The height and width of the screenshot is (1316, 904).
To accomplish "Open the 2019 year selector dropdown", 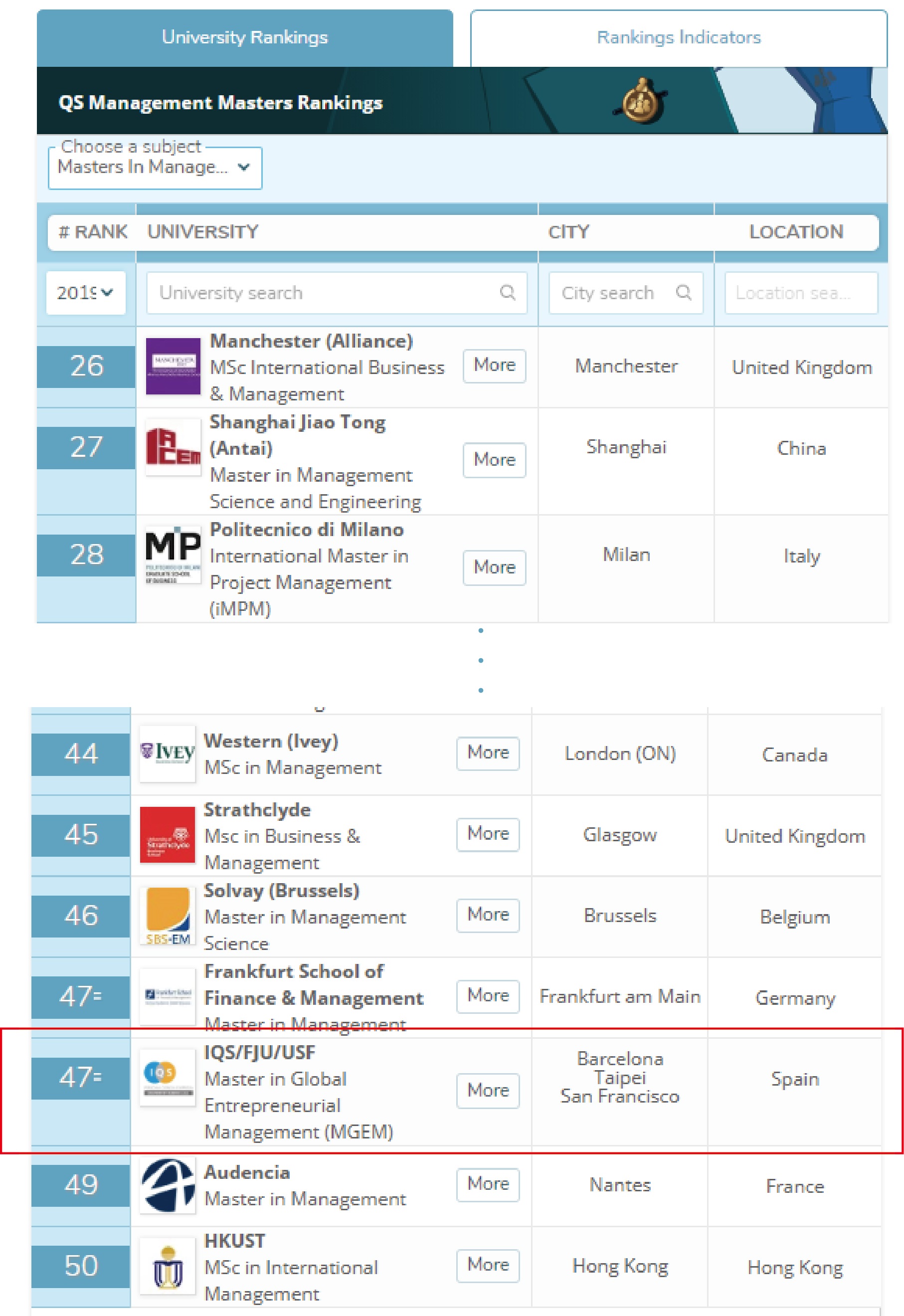I will pos(86,293).
